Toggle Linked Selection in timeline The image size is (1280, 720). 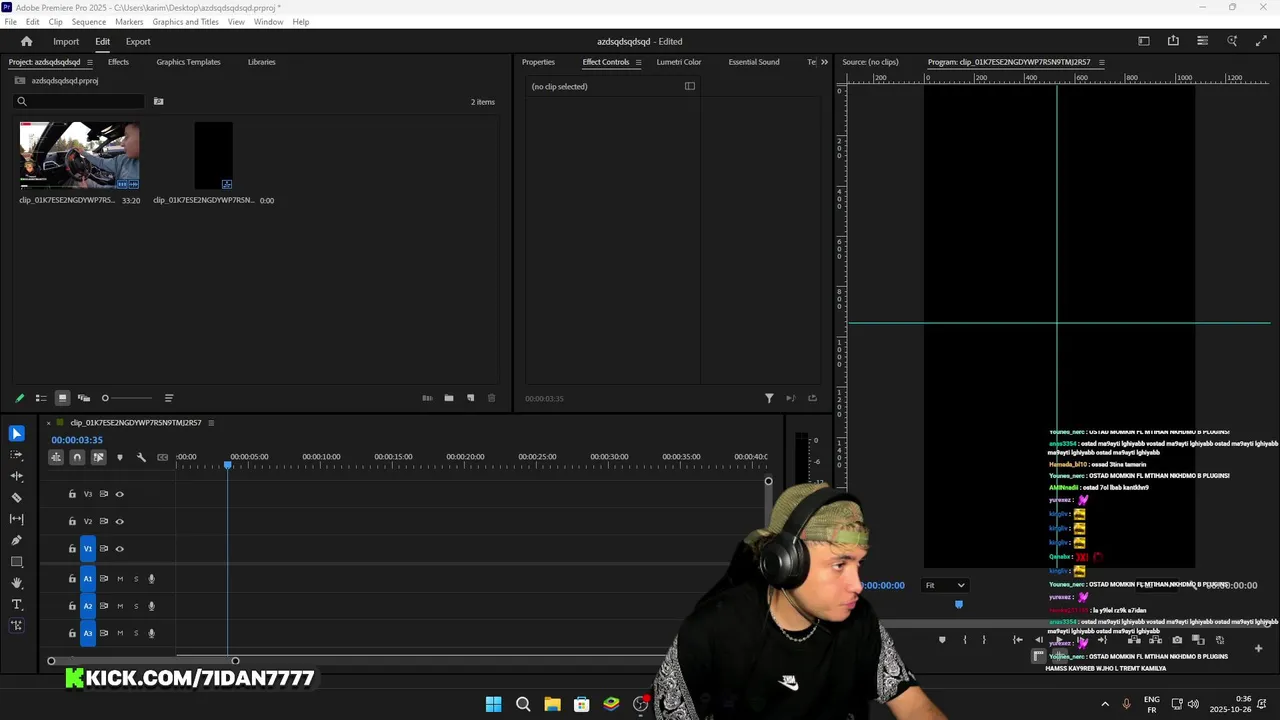tap(98, 457)
